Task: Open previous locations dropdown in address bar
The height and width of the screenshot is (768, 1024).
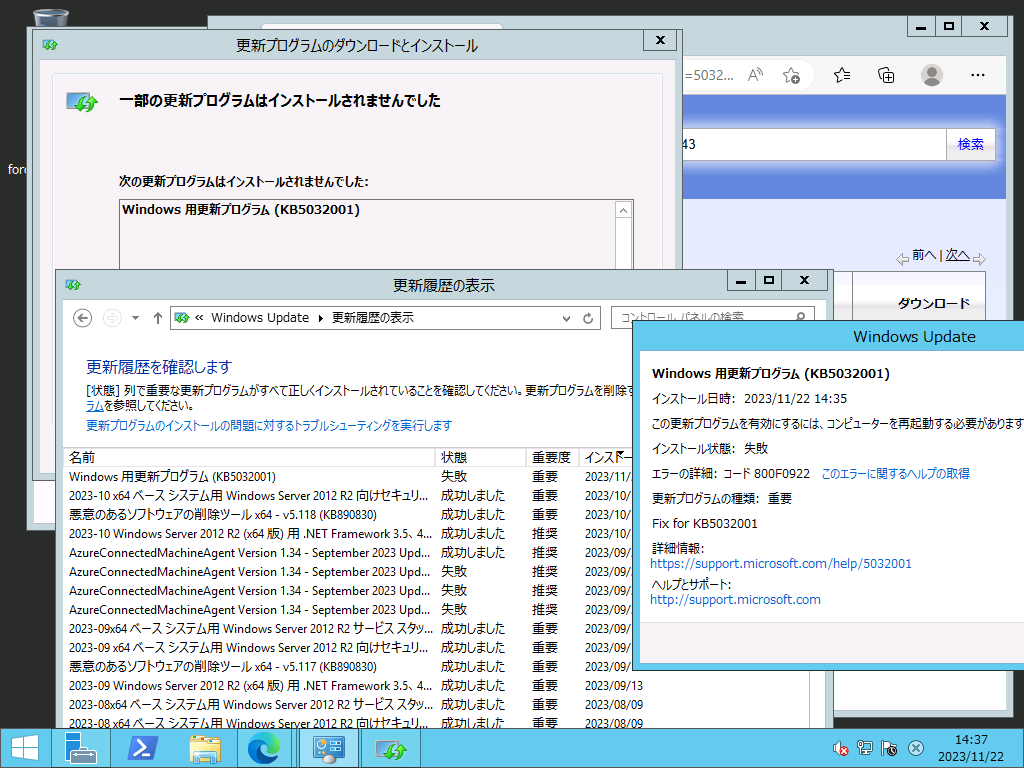Action: pyautogui.click(x=567, y=318)
